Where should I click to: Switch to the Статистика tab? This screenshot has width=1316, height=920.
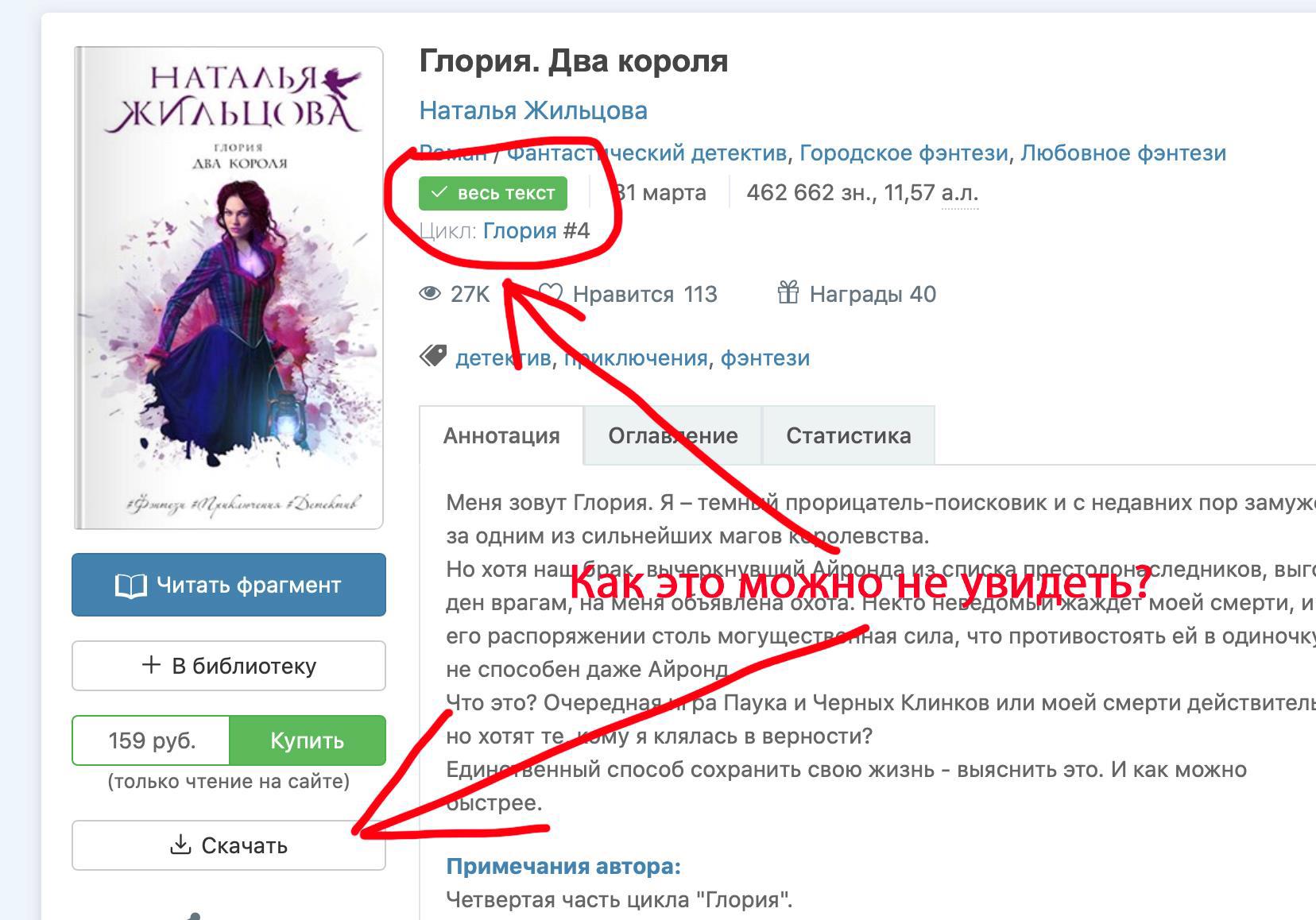tap(848, 435)
